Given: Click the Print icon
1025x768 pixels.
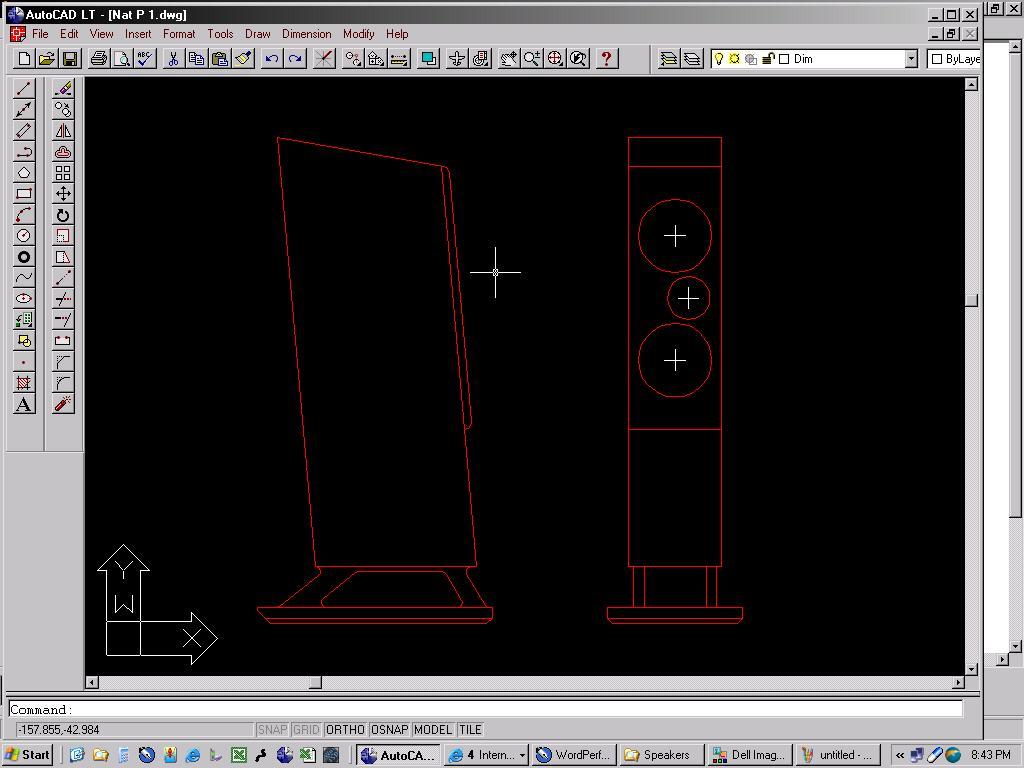Looking at the screenshot, I should point(99,59).
